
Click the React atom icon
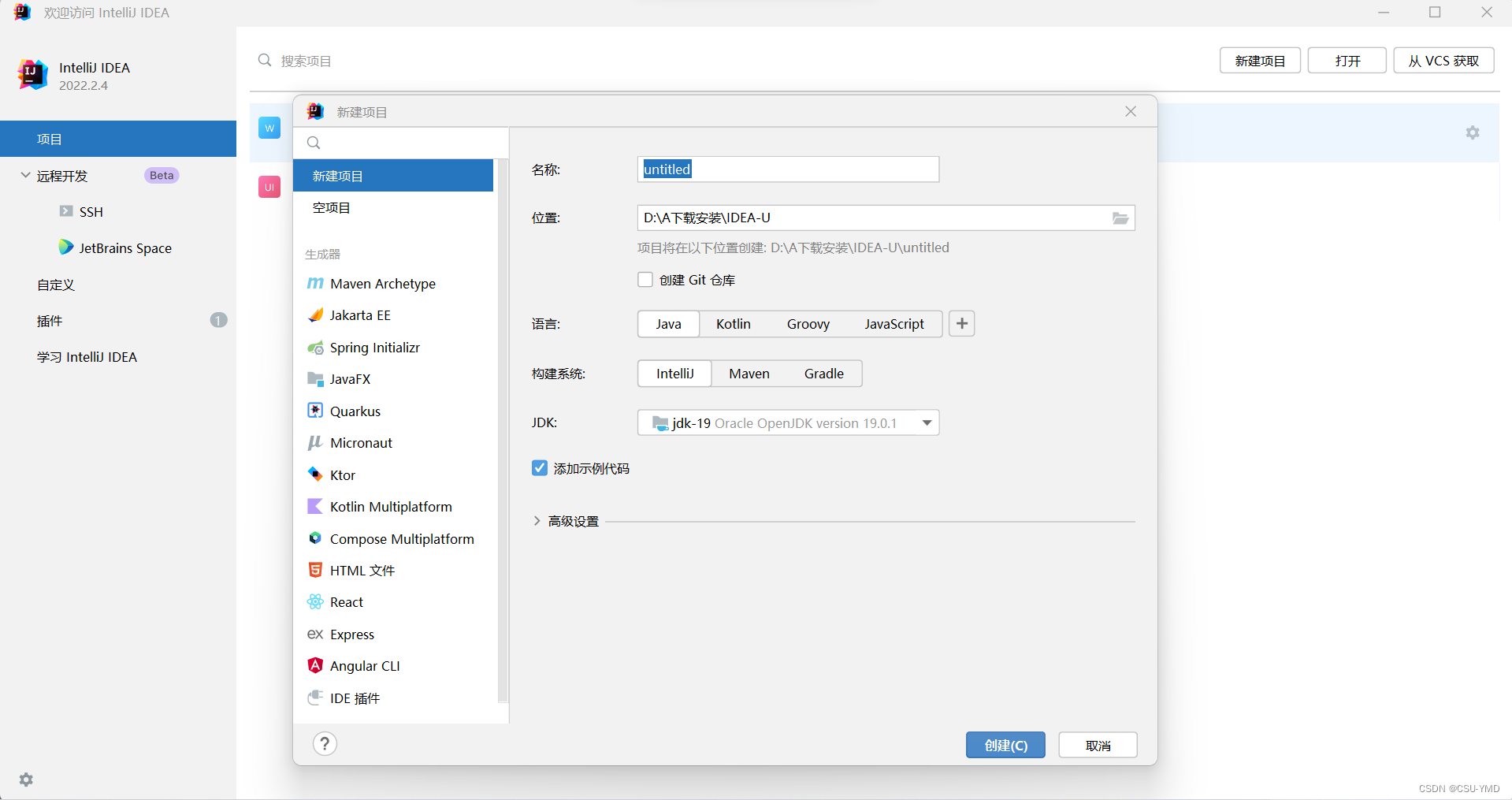point(315,602)
